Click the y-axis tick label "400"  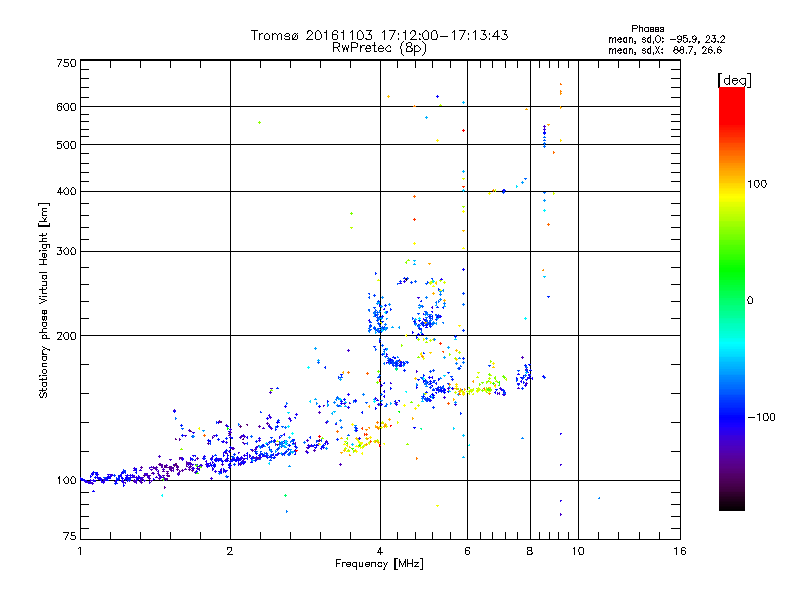pos(66,192)
